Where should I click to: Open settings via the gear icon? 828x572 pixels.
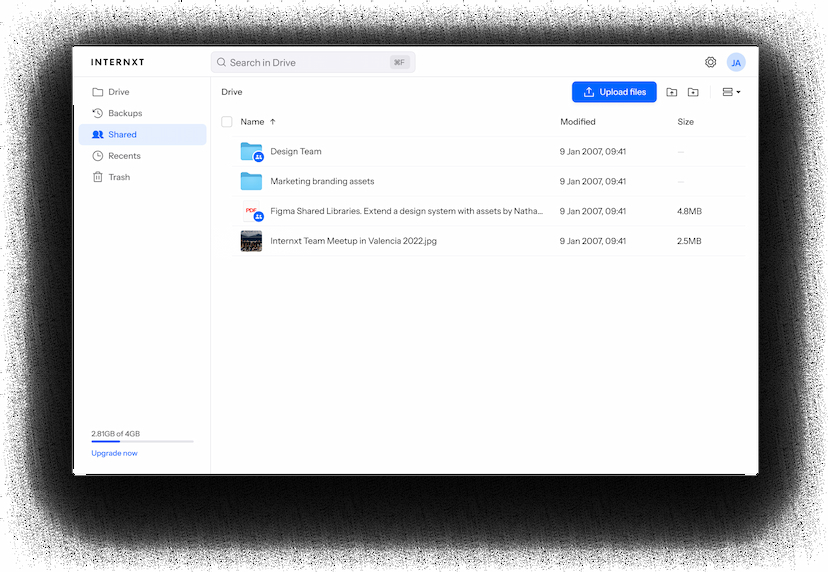[x=710, y=62]
